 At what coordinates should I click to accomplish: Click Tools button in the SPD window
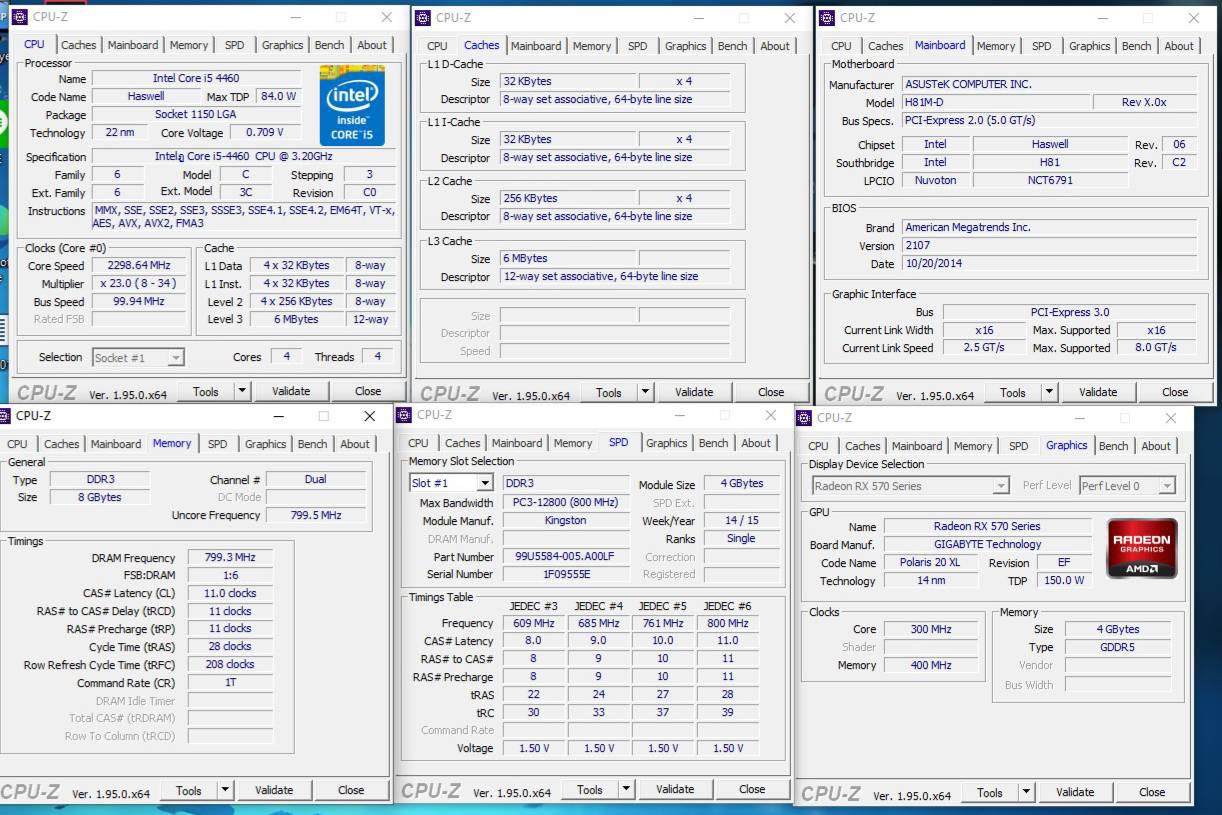coord(590,789)
